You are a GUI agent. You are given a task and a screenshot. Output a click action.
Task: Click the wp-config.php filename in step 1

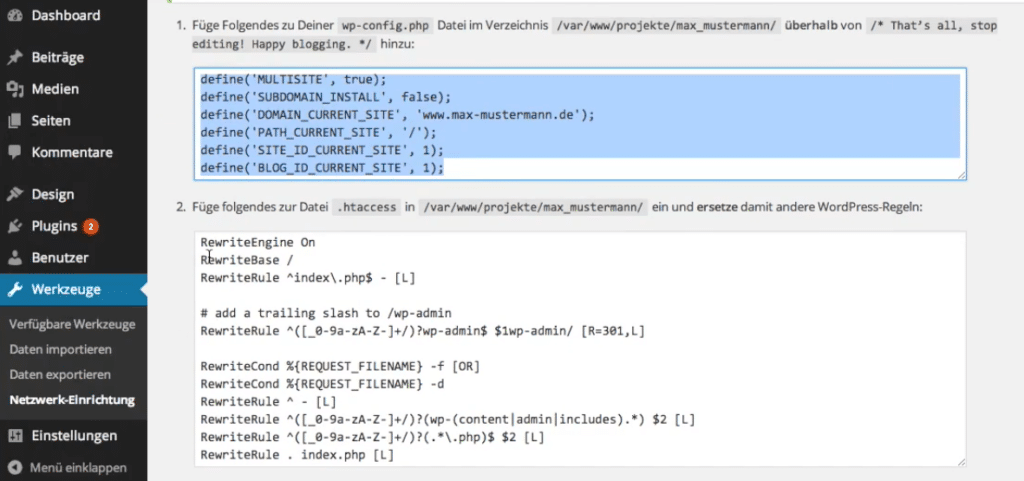[386, 27]
